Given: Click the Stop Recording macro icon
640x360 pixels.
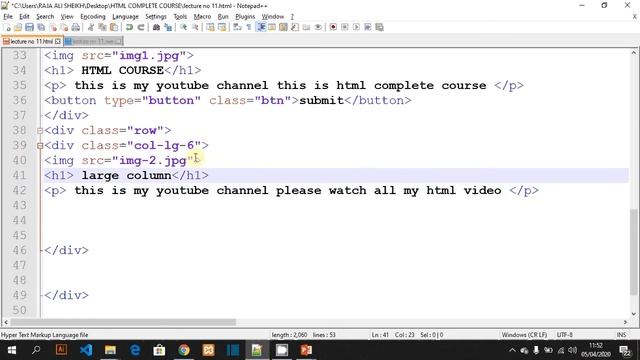Looking at the screenshot, I should point(344,27).
